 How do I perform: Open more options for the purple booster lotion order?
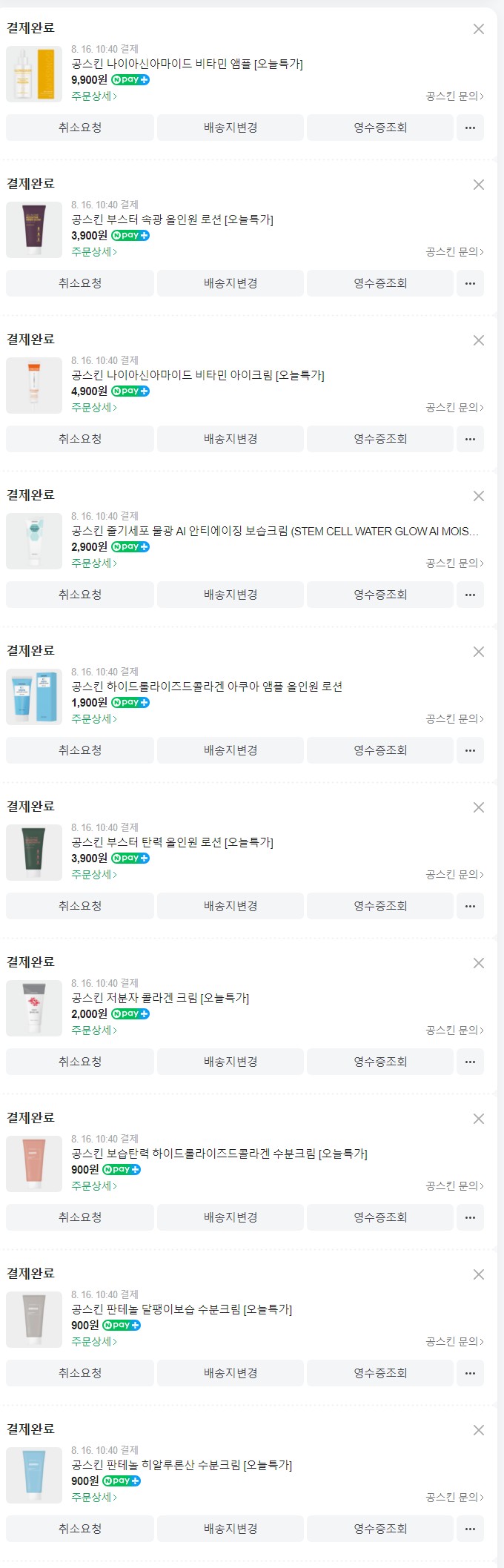(470, 283)
